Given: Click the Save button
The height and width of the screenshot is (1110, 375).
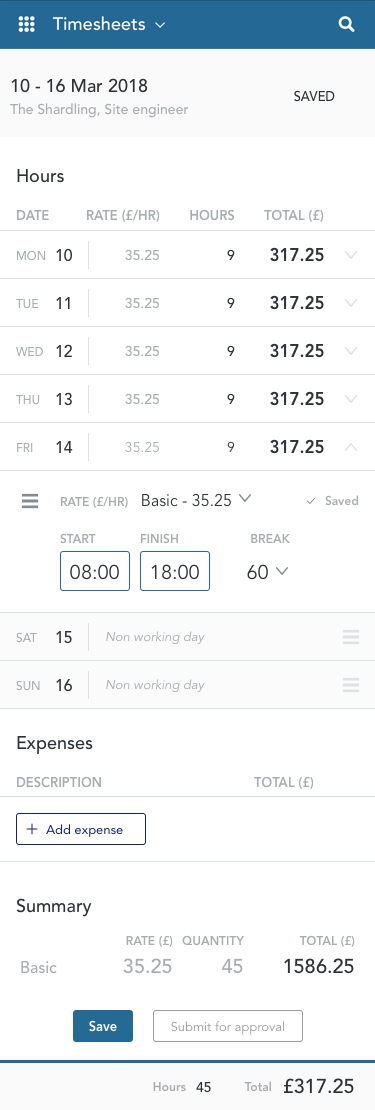Looking at the screenshot, I should [103, 1026].
